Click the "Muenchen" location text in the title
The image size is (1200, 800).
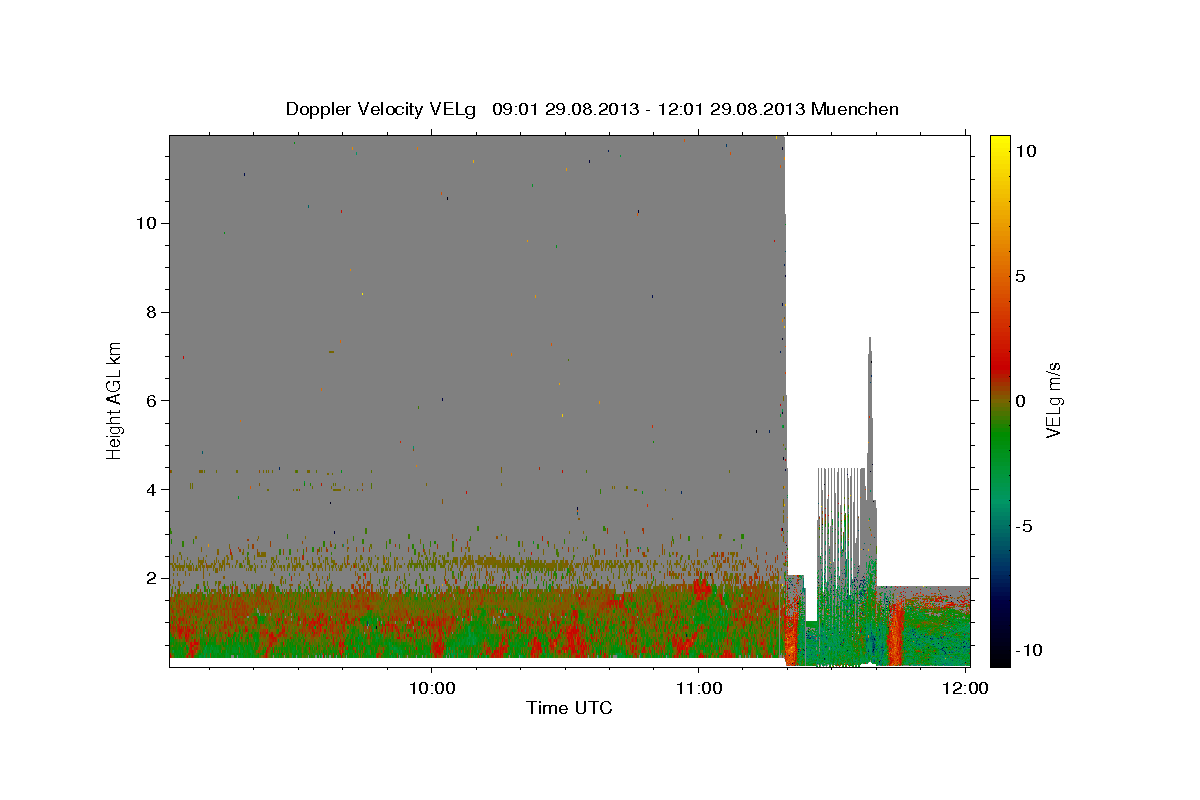[855, 109]
